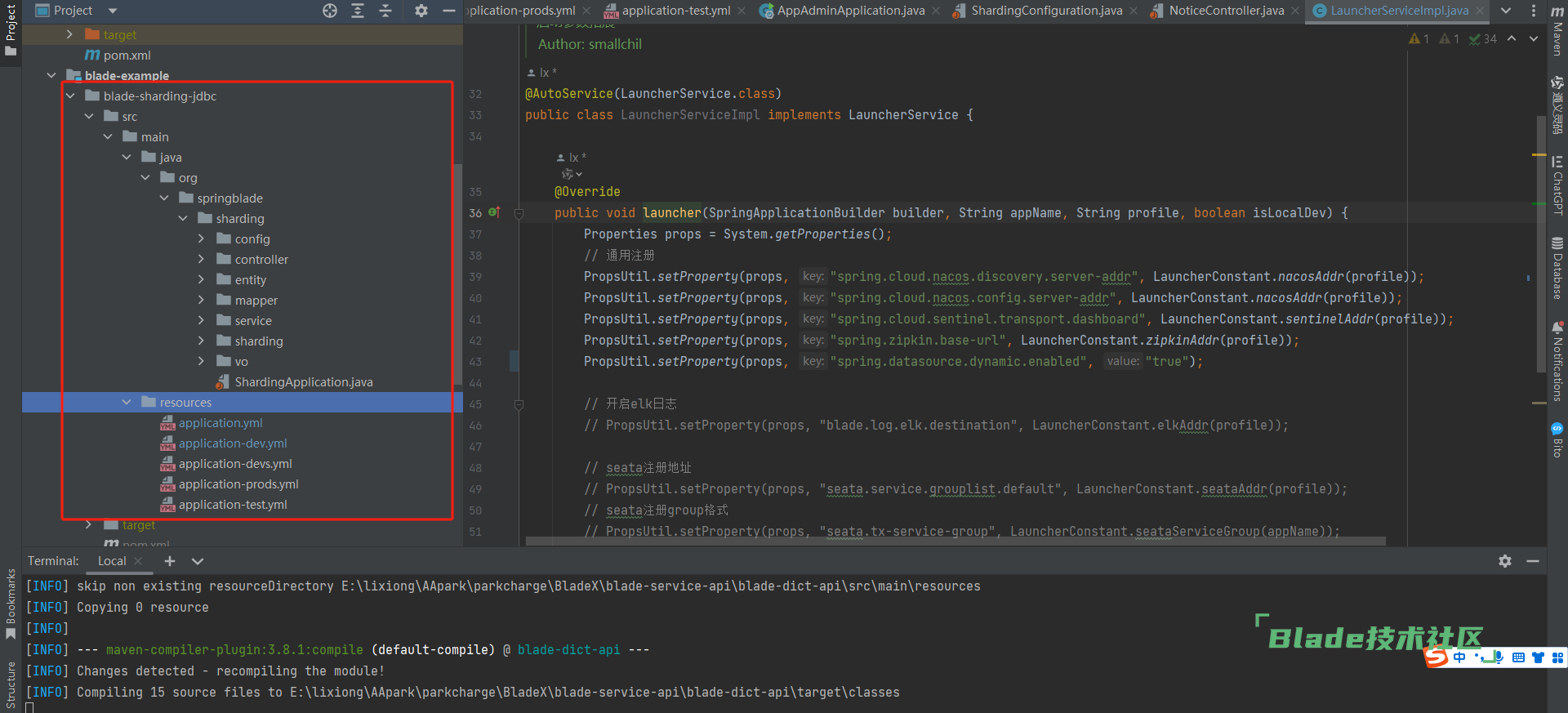Open the Bookmarks tool window
This screenshot has width=1568, height=713.
click(11, 604)
